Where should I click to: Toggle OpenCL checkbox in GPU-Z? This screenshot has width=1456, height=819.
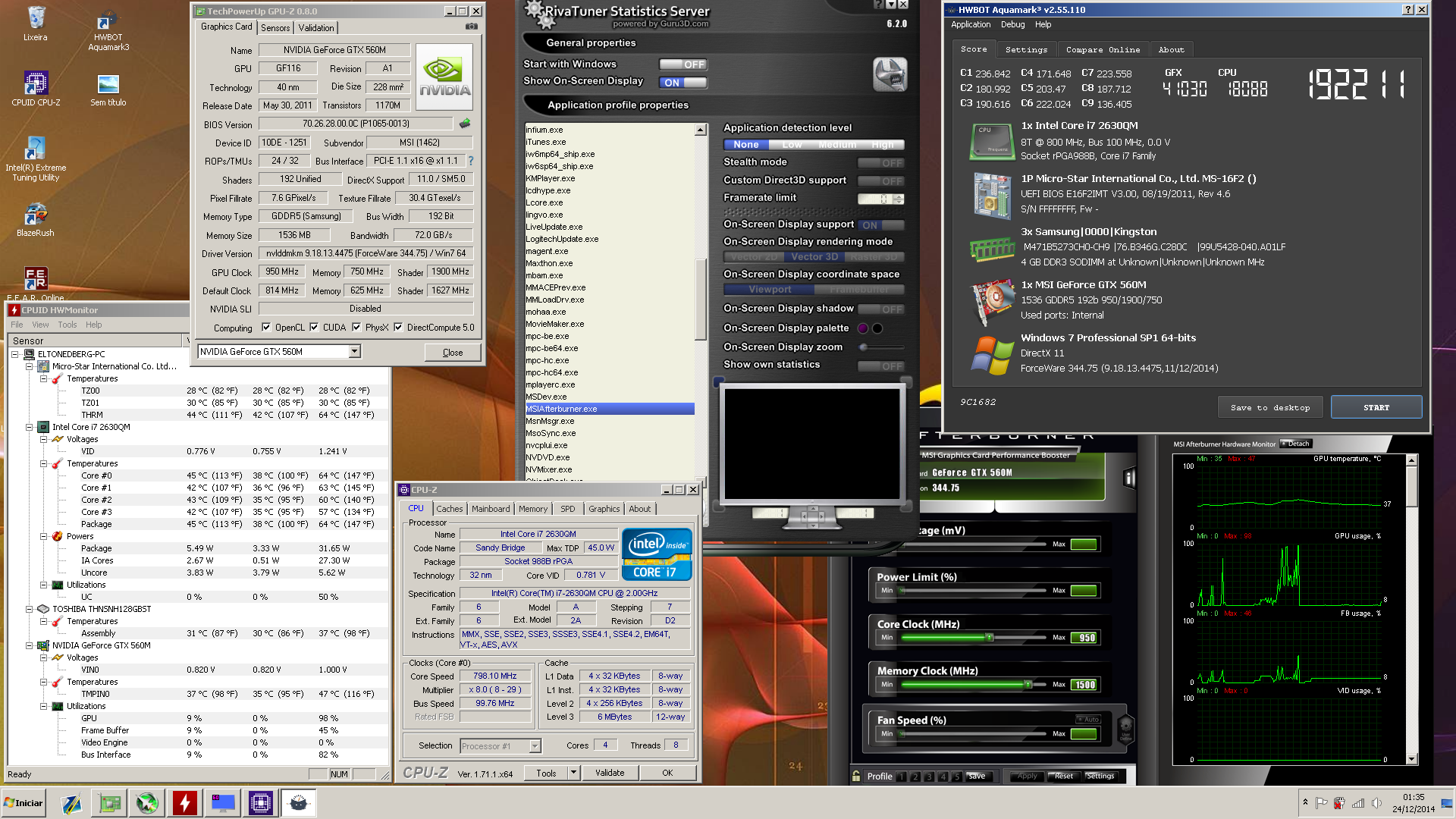tap(266, 328)
